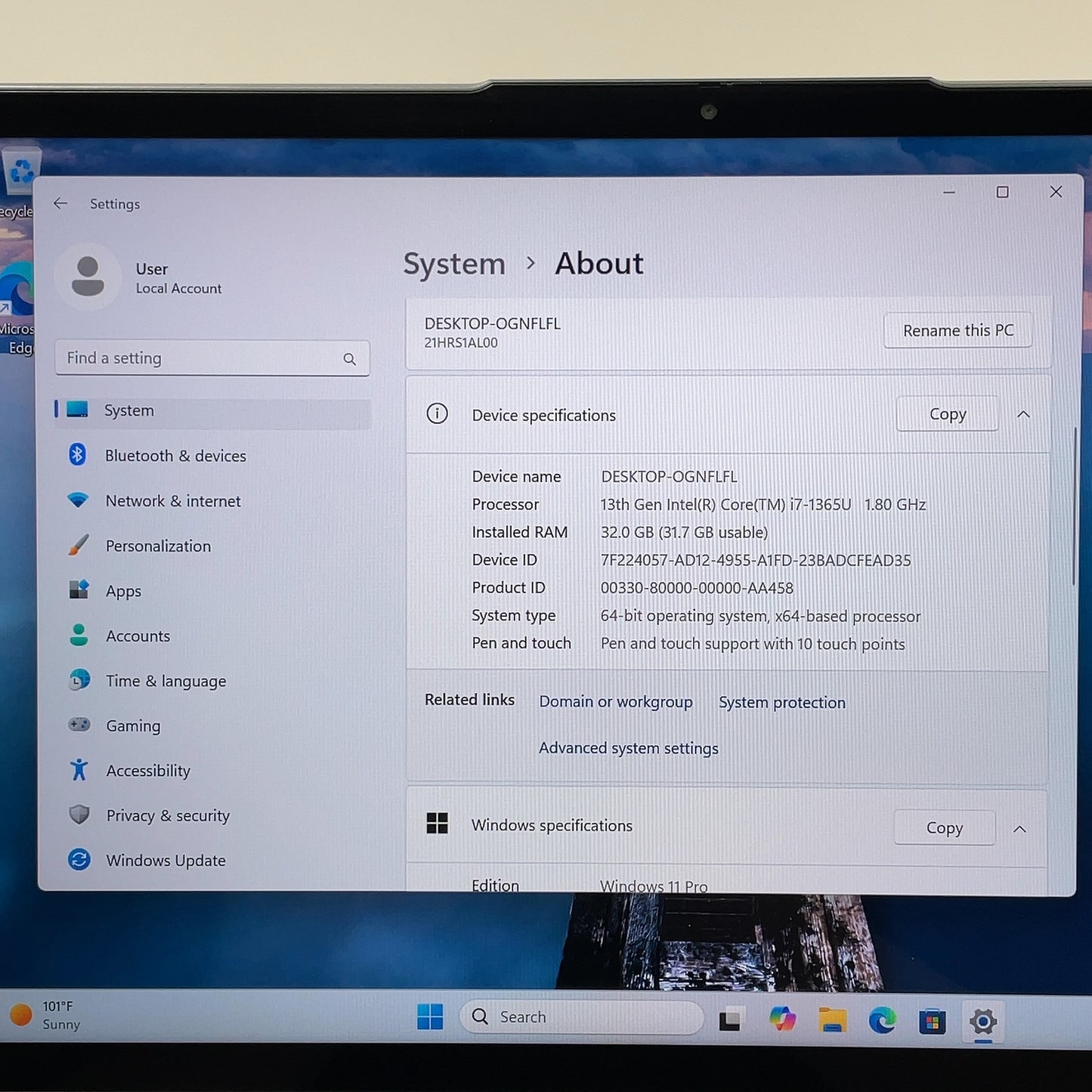Open the User Local Account profile
The height and width of the screenshot is (1092, 1092).
[140, 277]
